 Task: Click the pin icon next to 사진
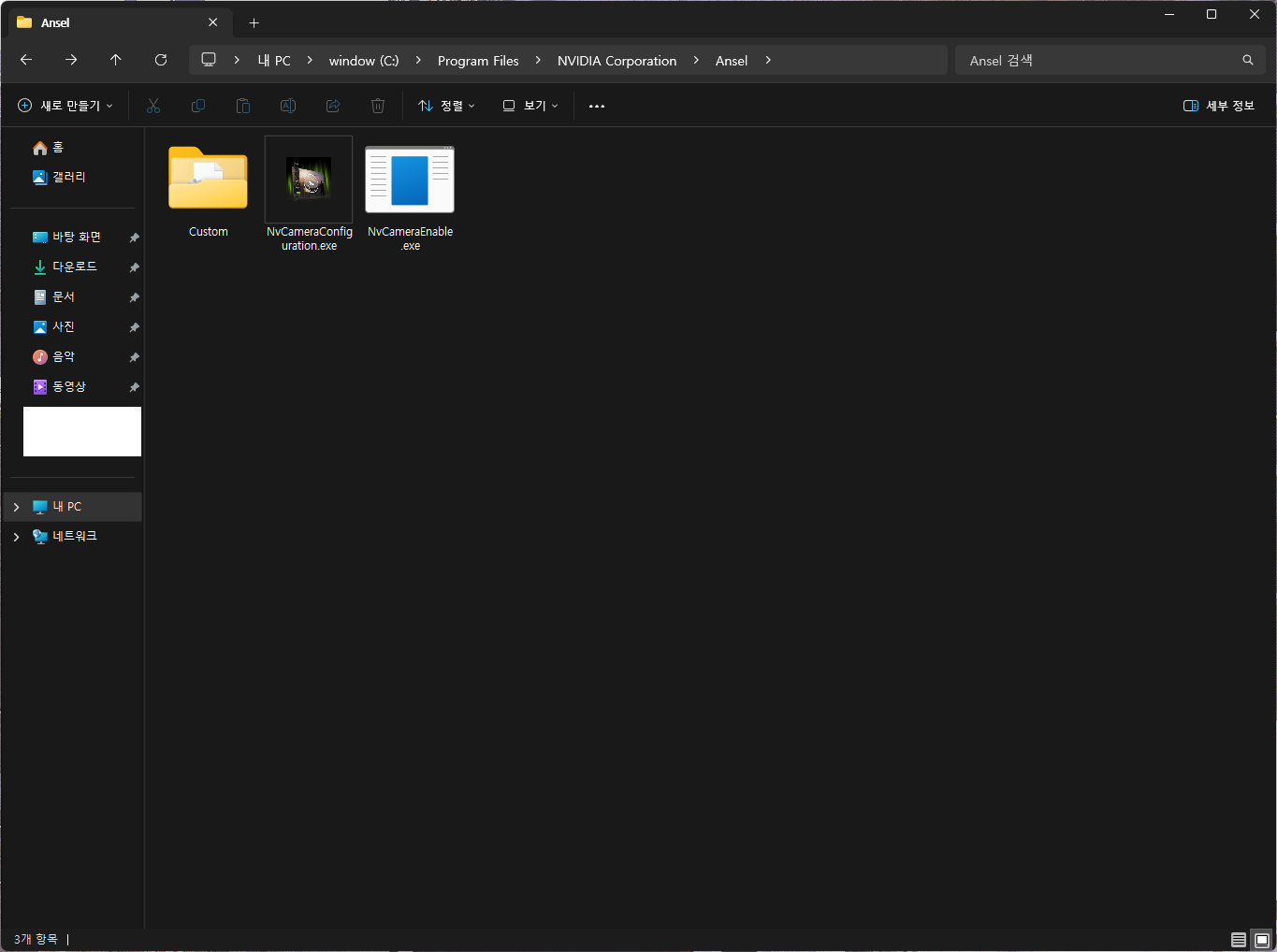[x=134, y=327]
